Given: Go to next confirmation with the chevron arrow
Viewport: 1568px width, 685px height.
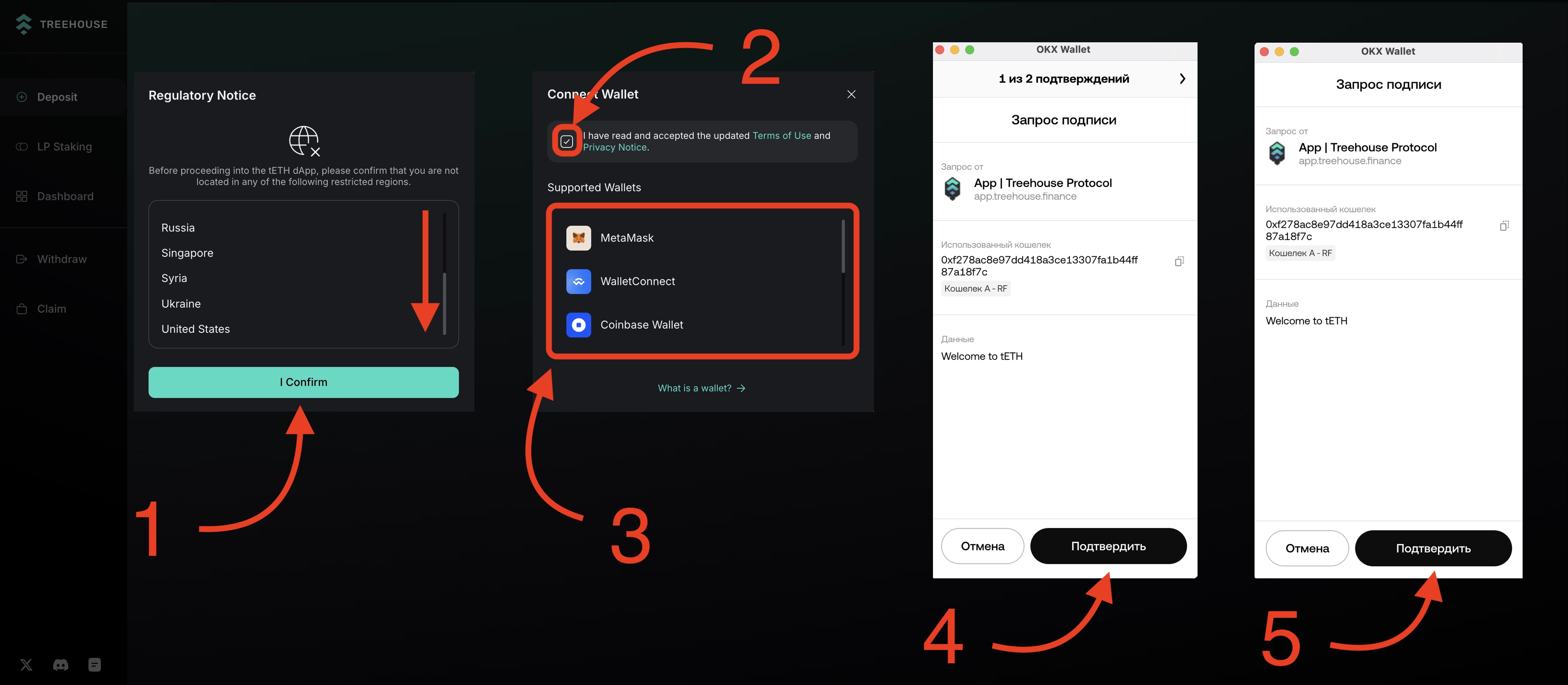Looking at the screenshot, I should point(1182,79).
